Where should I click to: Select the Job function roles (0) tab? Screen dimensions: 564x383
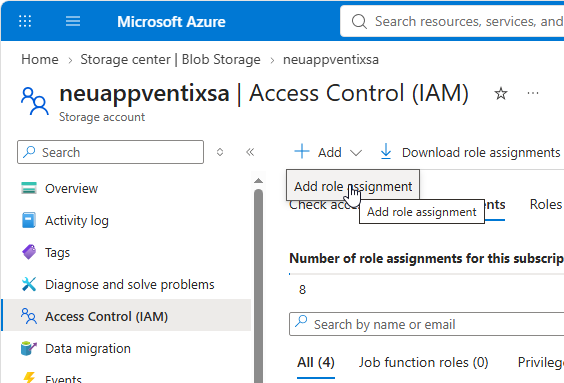pos(423,362)
